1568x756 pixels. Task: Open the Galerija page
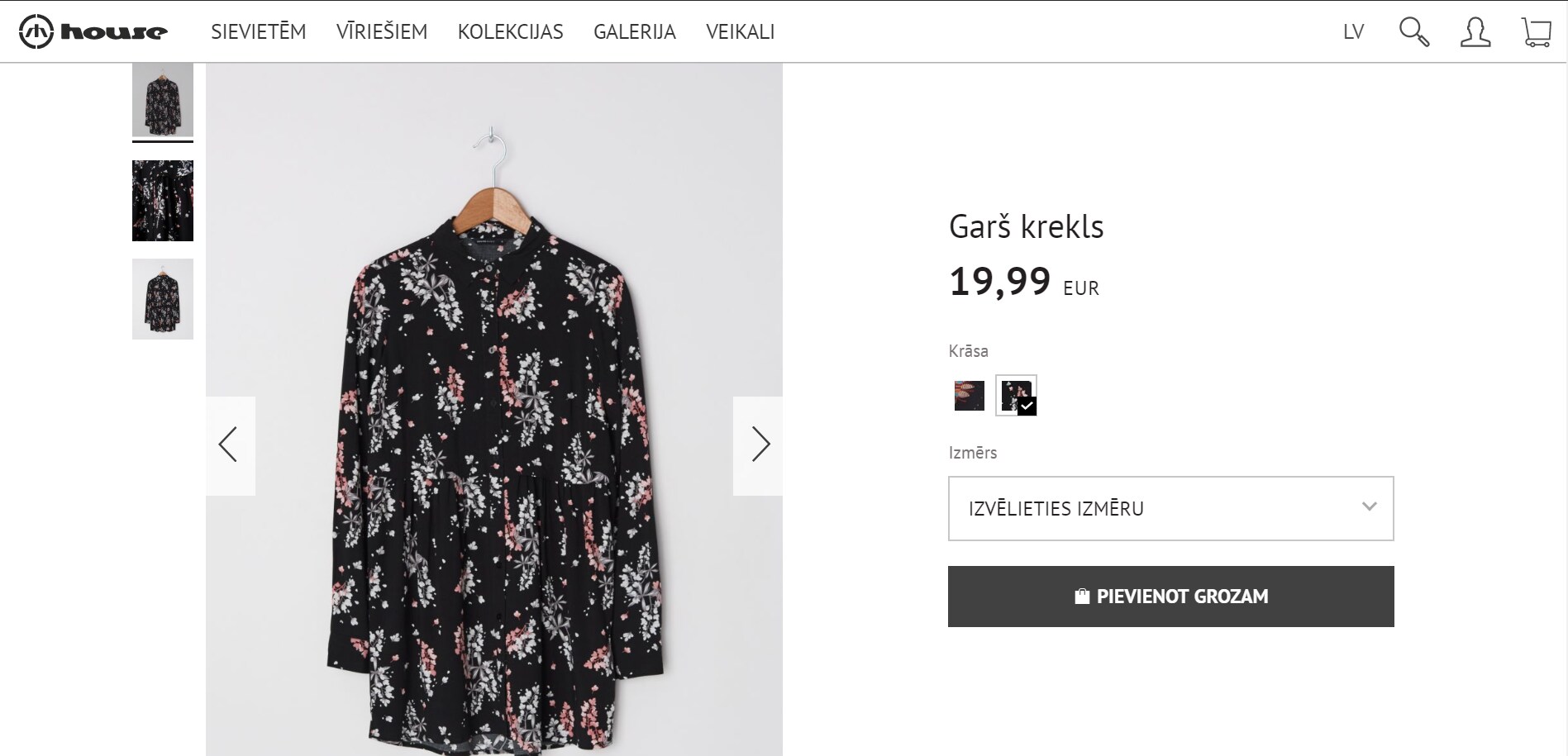pos(634,32)
